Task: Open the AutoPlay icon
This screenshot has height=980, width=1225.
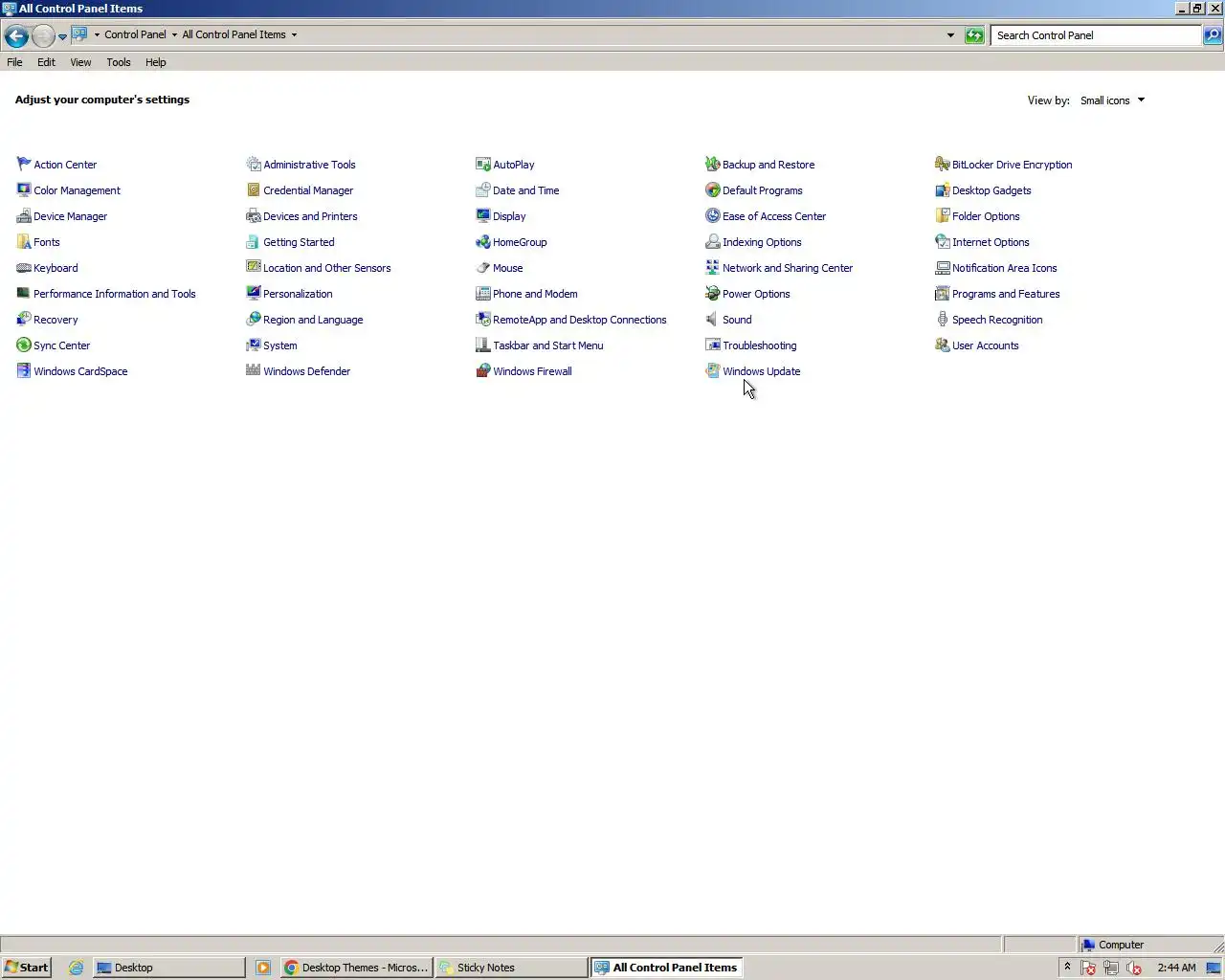Action: (x=483, y=165)
